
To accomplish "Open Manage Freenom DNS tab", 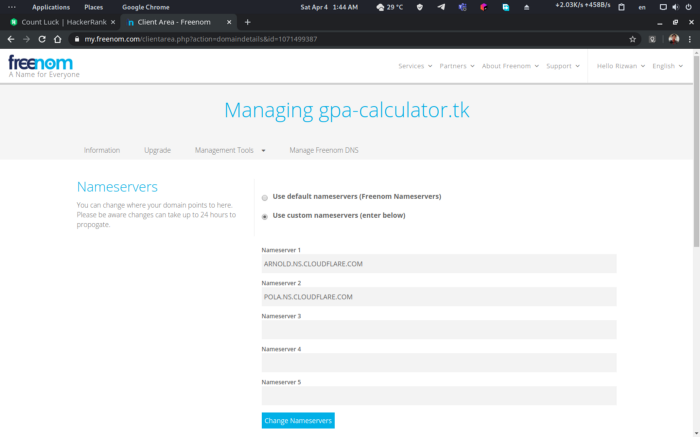I will coord(324,150).
